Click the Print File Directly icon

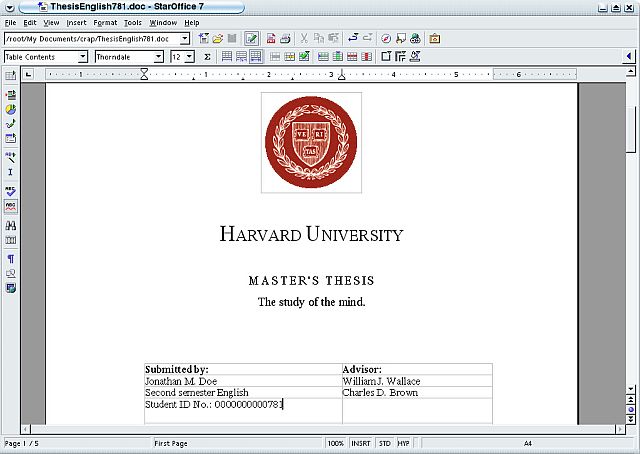(x=285, y=39)
